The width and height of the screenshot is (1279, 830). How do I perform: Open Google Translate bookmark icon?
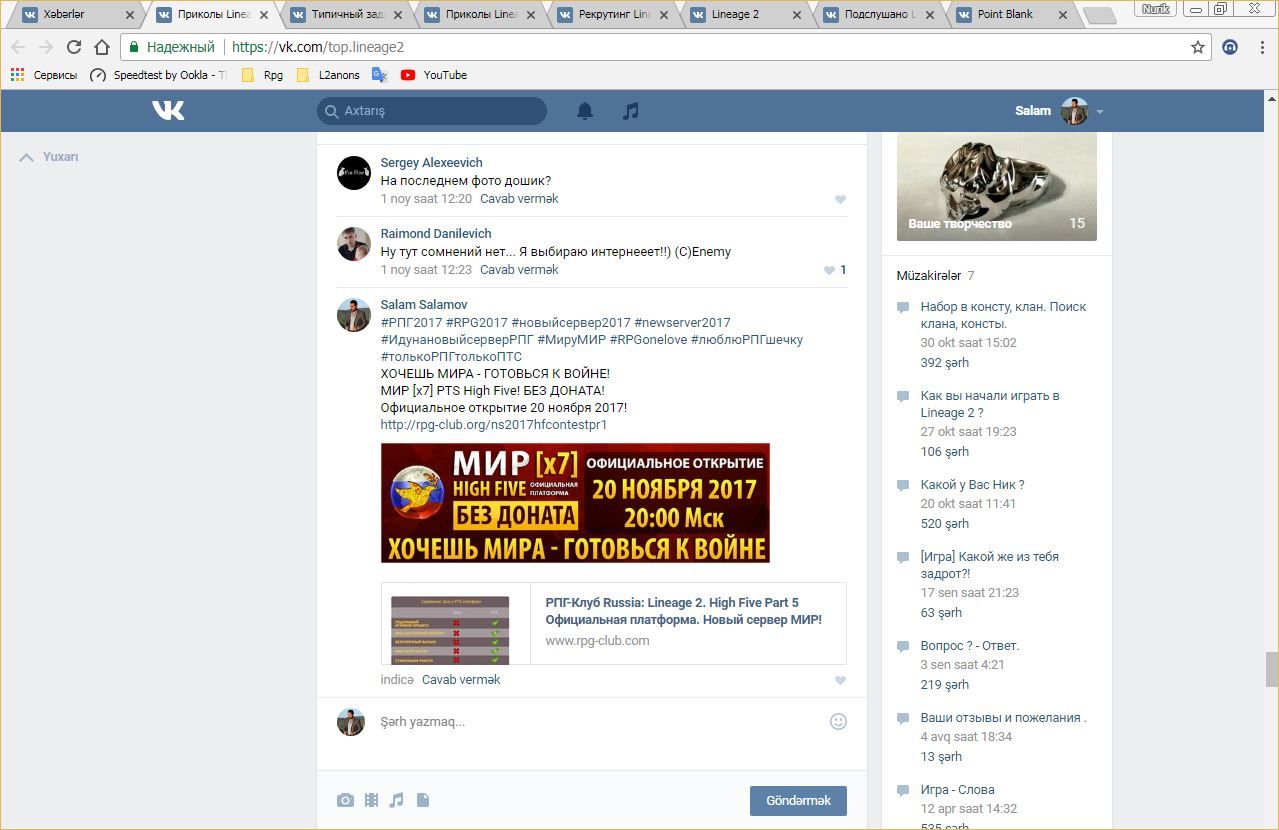pyautogui.click(x=379, y=75)
